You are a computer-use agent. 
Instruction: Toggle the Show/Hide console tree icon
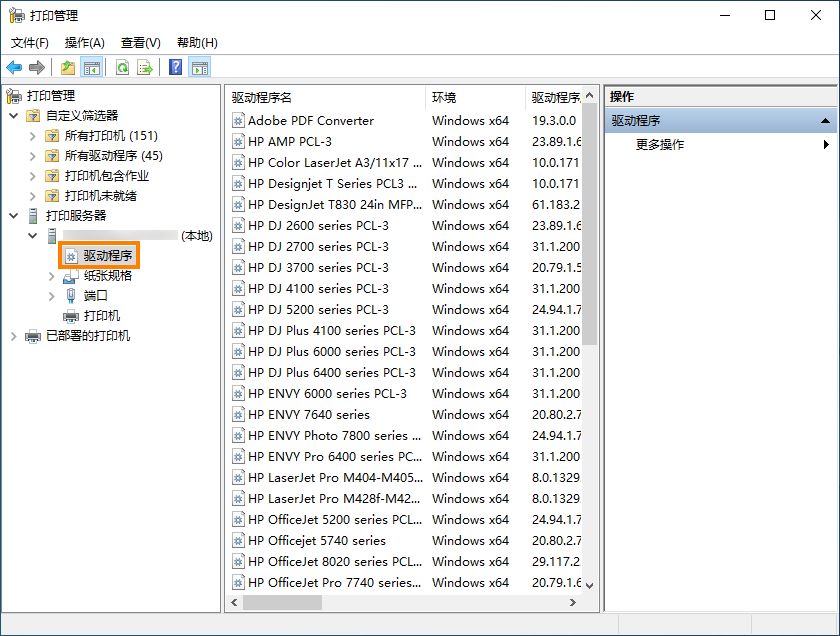click(92, 68)
